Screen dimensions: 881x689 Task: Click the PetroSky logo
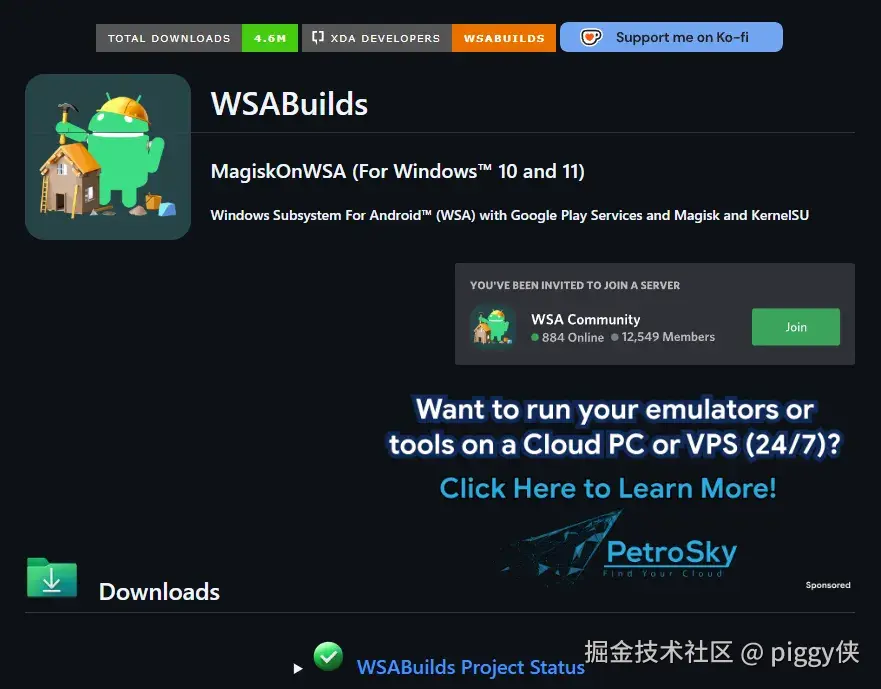point(618,548)
